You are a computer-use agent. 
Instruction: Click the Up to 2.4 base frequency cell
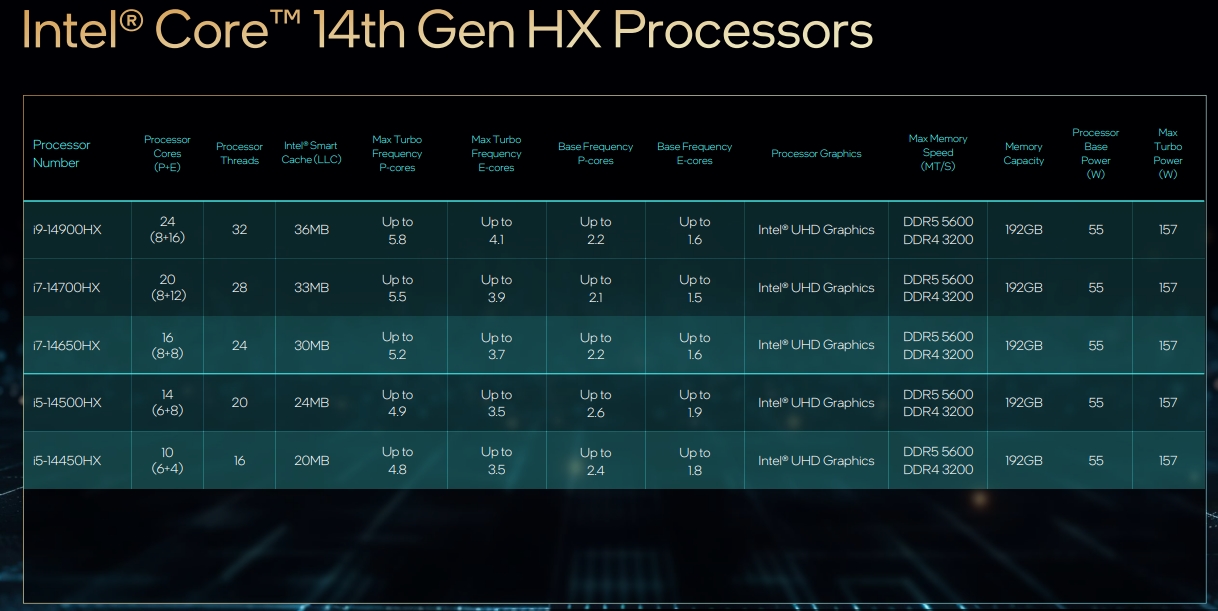click(x=595, y=461)
